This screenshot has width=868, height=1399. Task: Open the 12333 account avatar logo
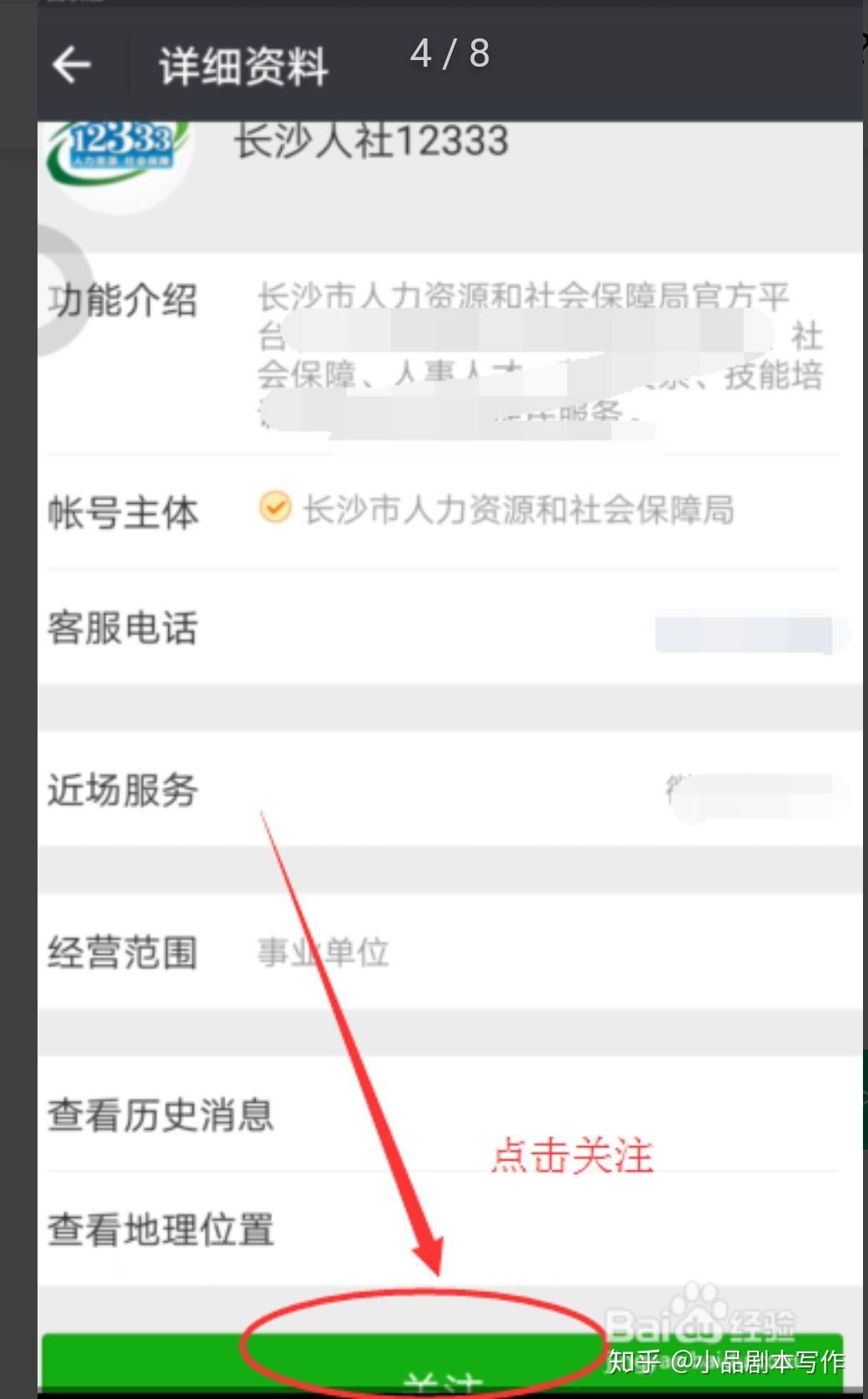point(119,159)
